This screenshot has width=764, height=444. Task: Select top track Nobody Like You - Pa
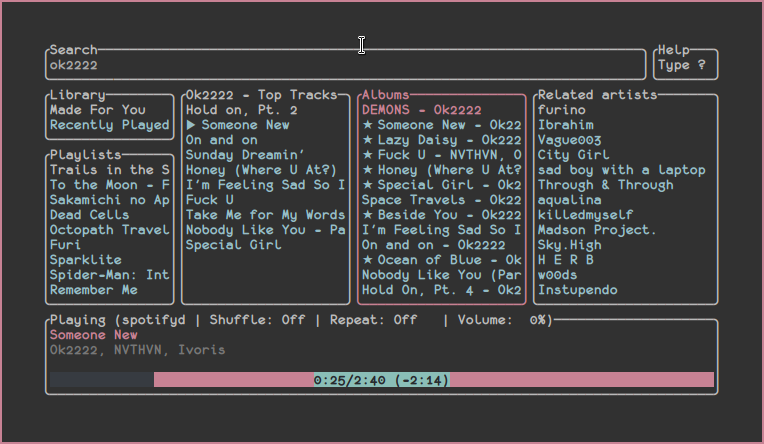pyautogui.click(x=266, y=230)
